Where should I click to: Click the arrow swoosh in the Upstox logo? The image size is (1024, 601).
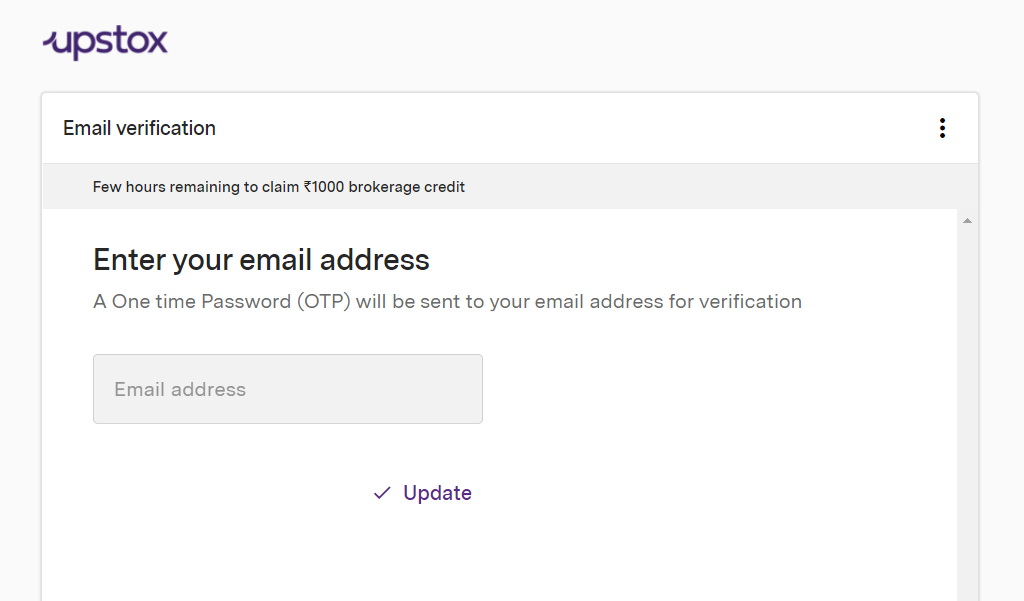click(50, 41)
